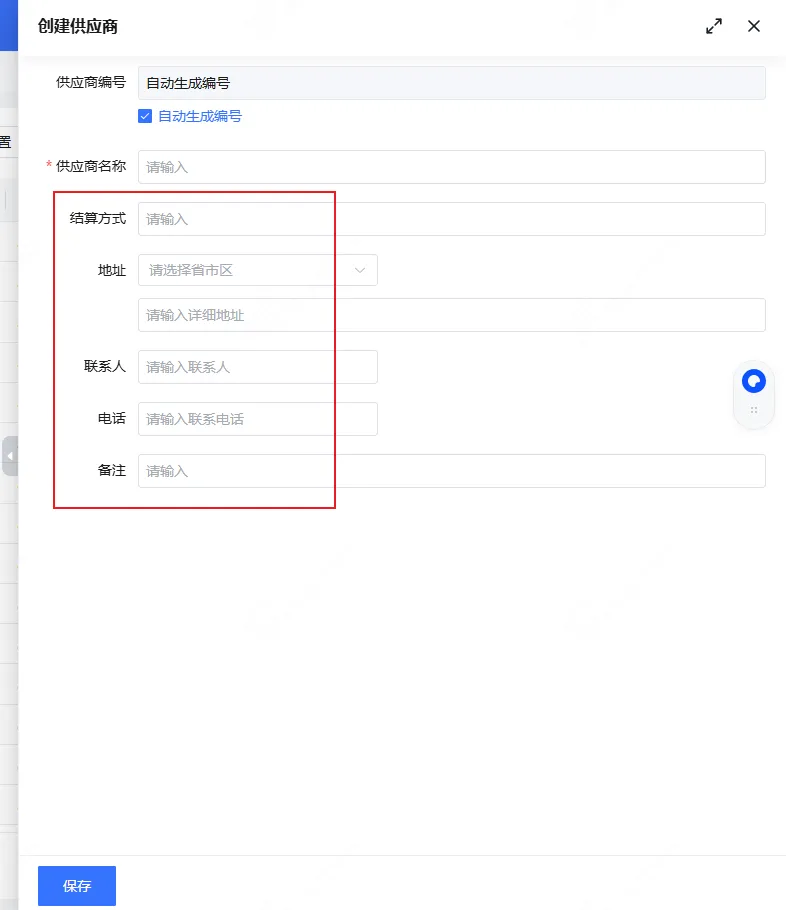Click the left sidebar collapse arrow handle
786x910 pixels.
click(x=10, y=456)
